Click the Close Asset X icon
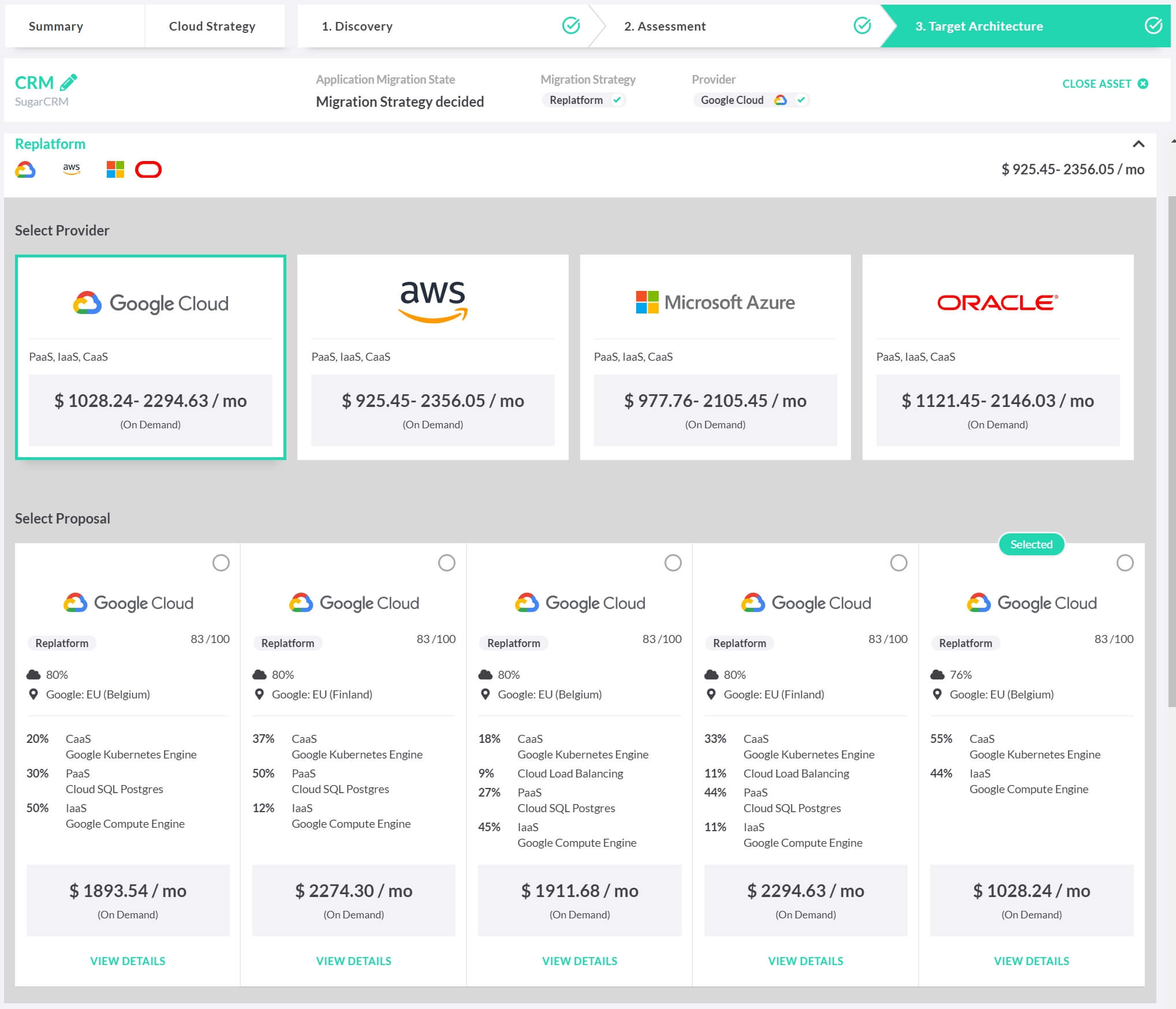The image size is (1176, 1009). coord(1143,84)
